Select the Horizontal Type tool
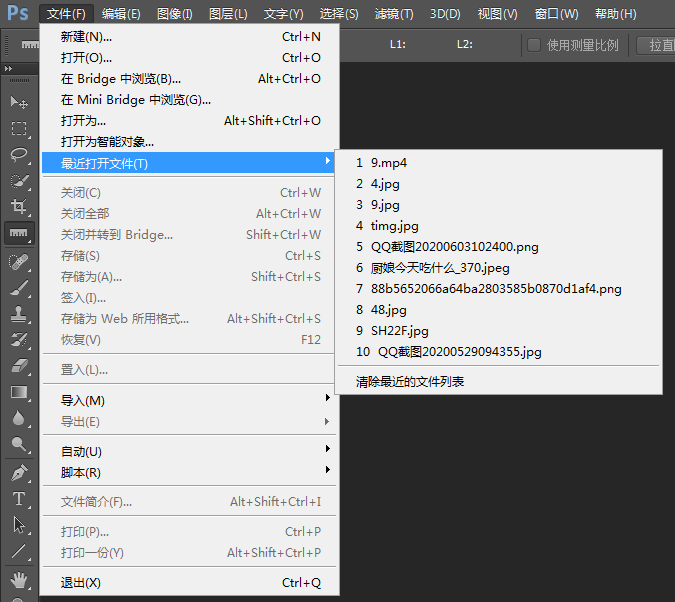Viewport: 675px width, 602px height. pos(19,499)
